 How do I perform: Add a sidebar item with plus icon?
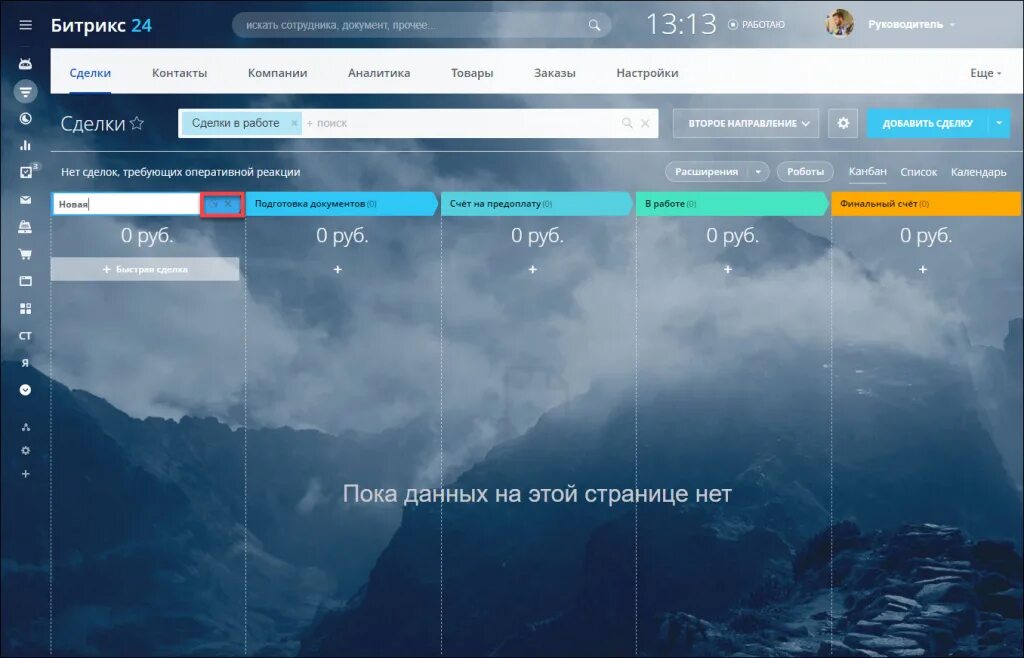point(25,474)
